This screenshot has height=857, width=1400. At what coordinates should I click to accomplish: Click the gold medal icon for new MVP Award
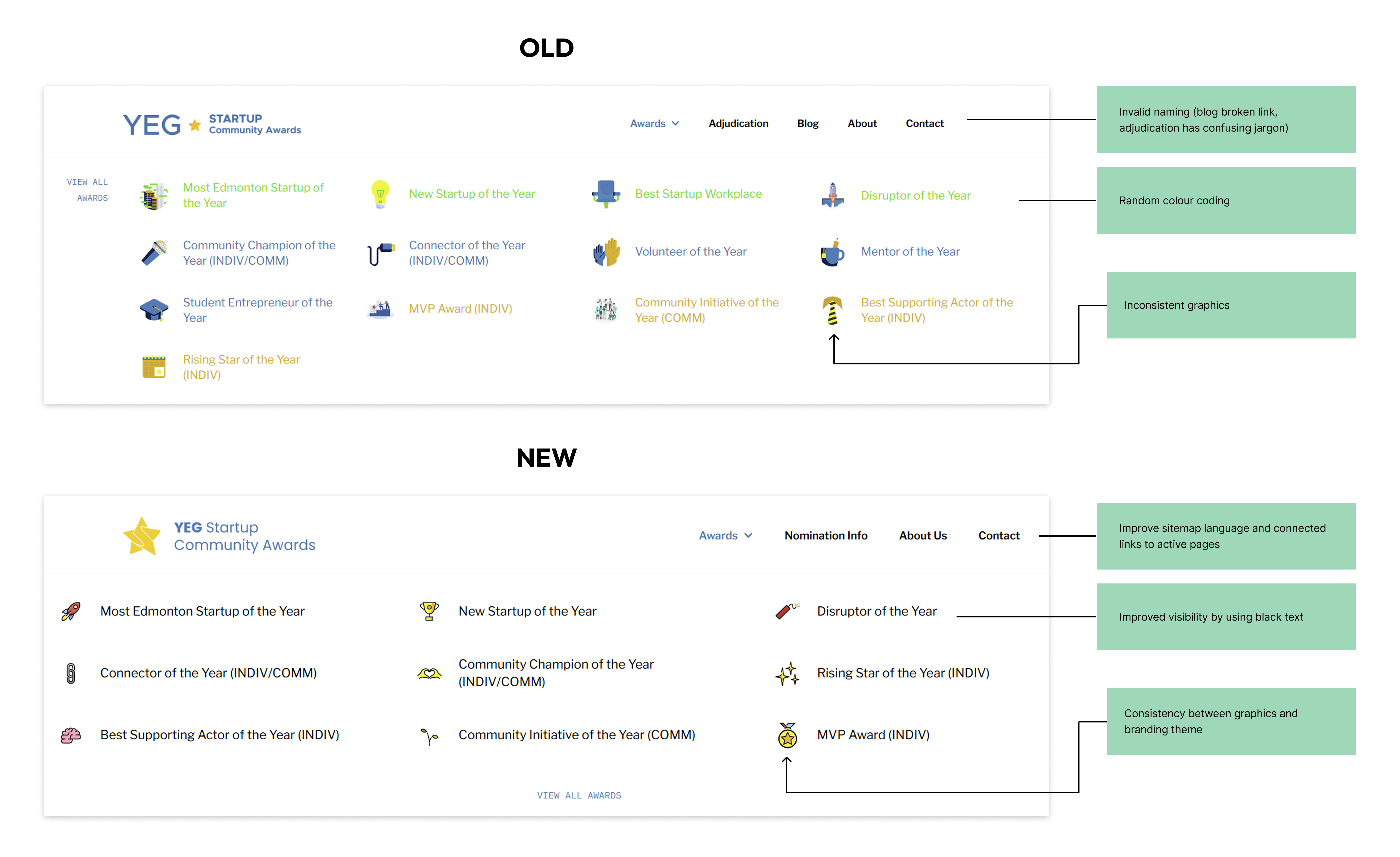tap(788, 735)
